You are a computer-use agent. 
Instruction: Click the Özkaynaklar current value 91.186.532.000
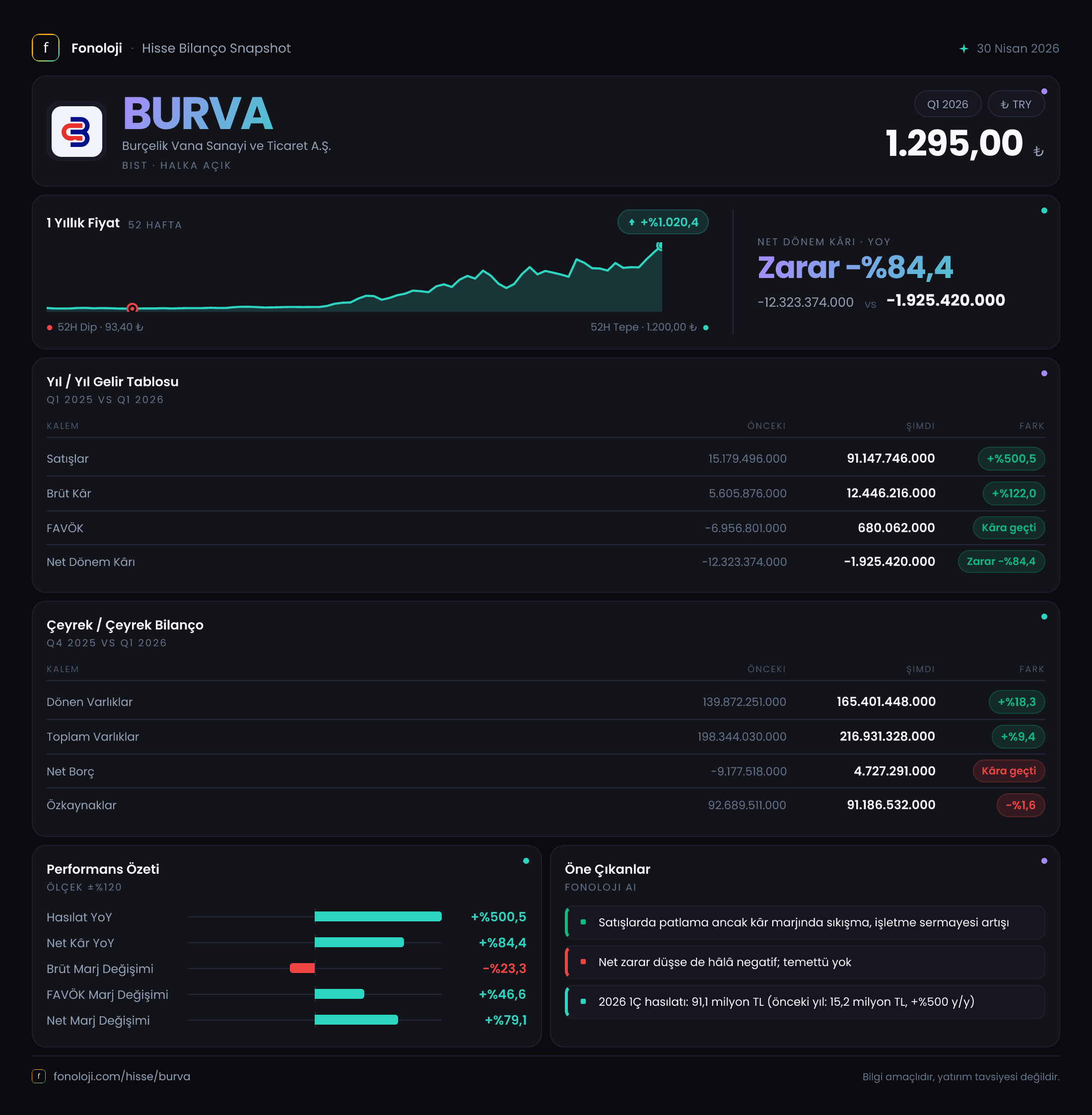(890, 805)
